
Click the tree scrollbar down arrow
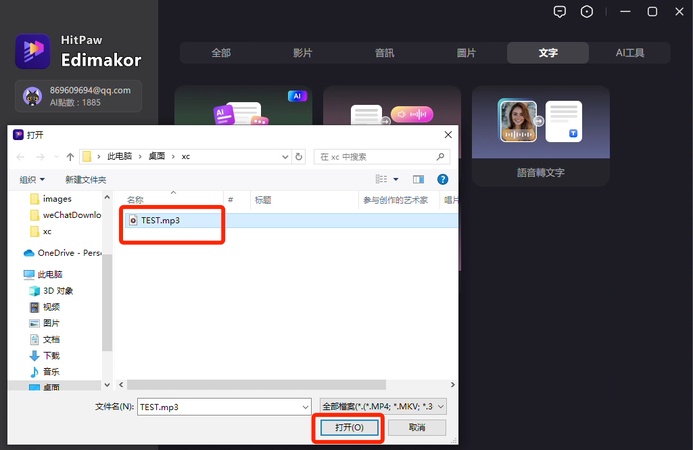107,385
